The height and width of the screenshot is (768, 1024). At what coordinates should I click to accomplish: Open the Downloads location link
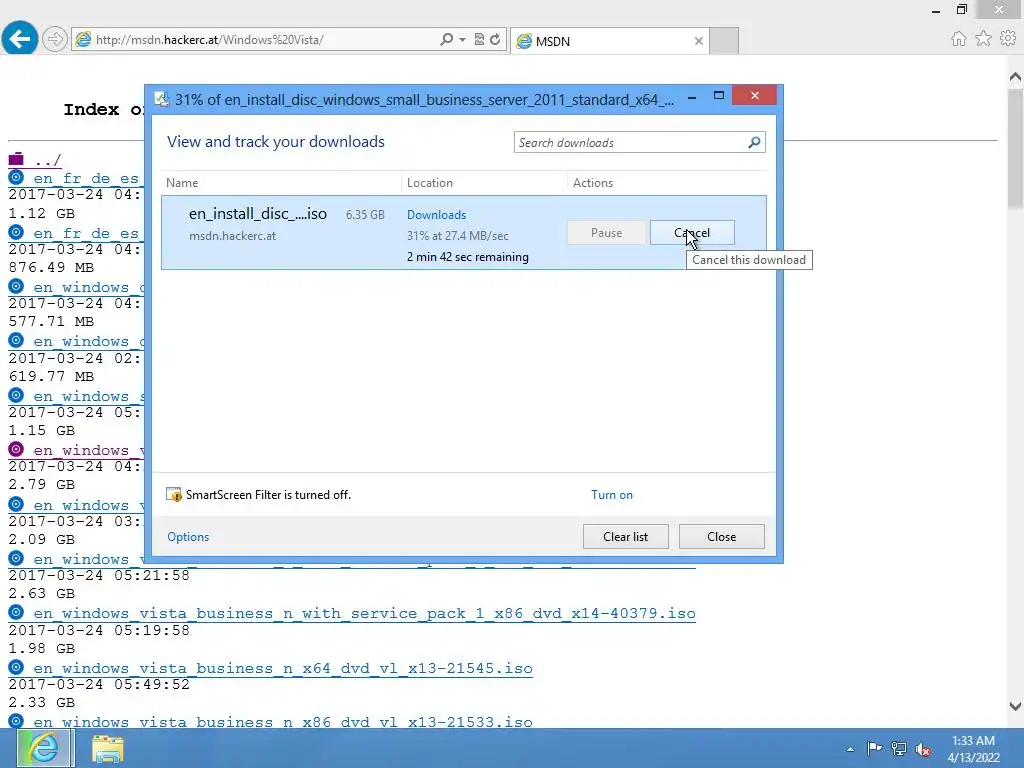(x=436, y=215)
